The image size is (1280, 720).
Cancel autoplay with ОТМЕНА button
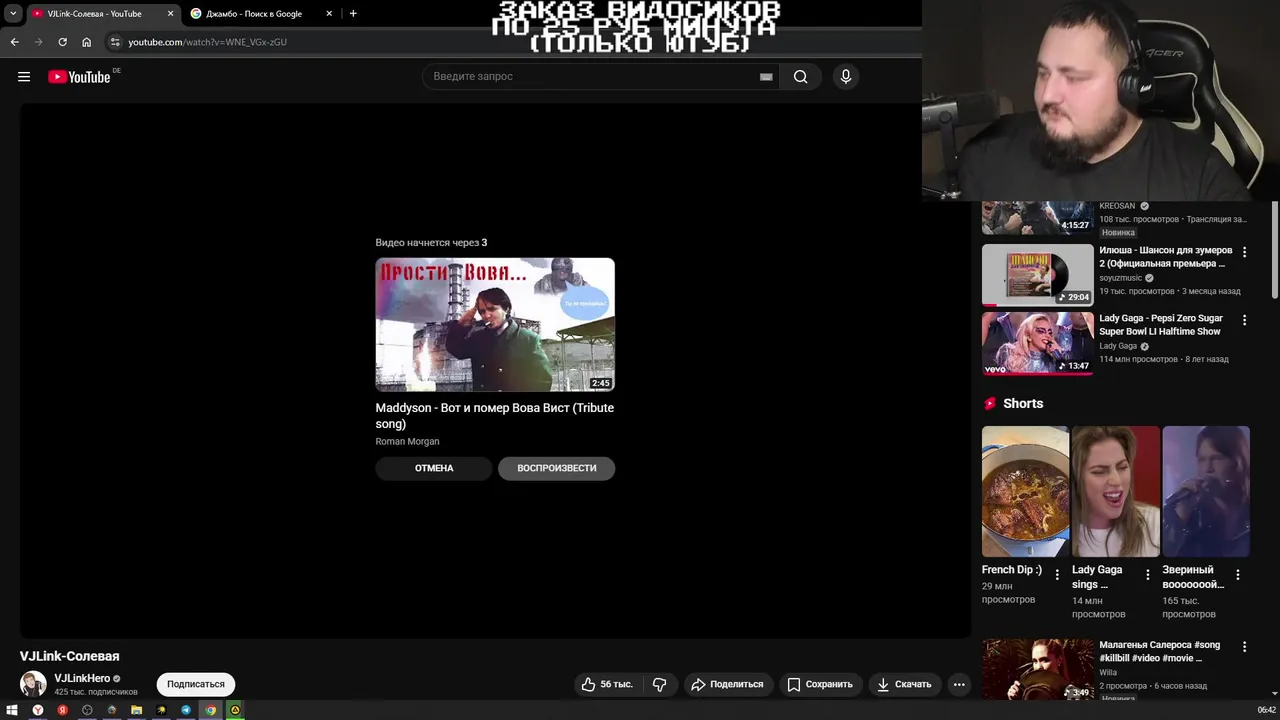[x=434, y=468]
